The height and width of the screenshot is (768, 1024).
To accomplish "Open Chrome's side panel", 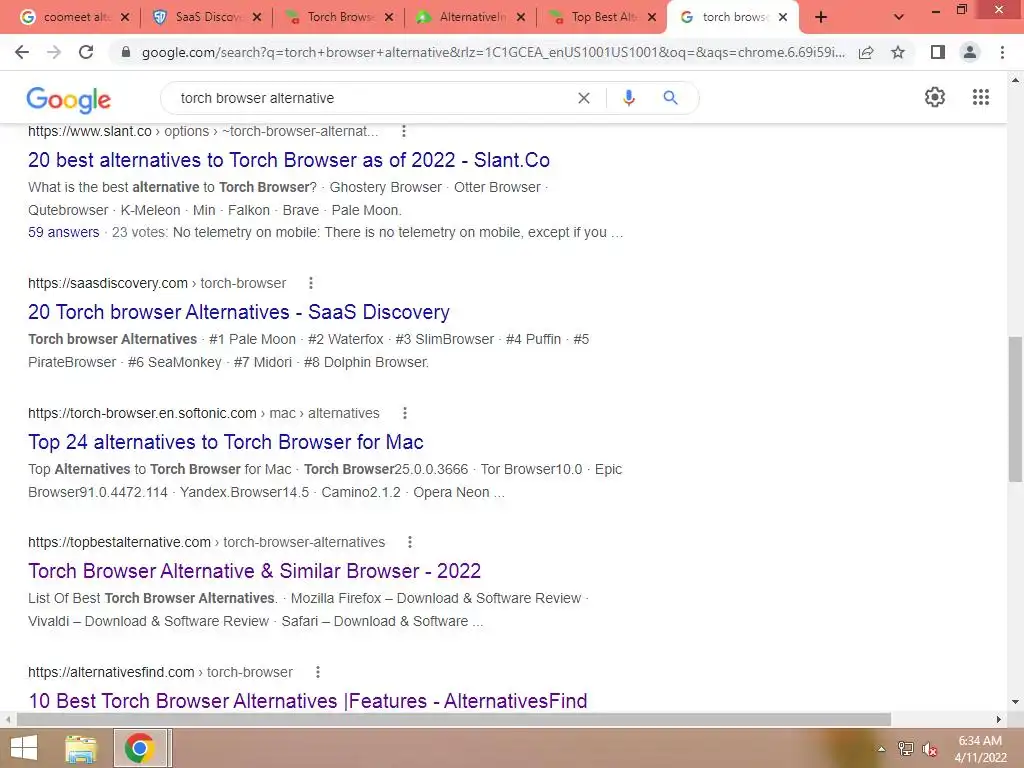I will [x=938, y=52].
